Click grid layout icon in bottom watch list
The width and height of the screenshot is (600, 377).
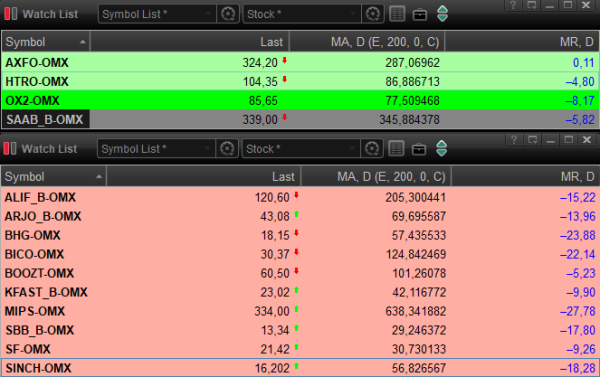pyautogui.click(x=396, y=149)
